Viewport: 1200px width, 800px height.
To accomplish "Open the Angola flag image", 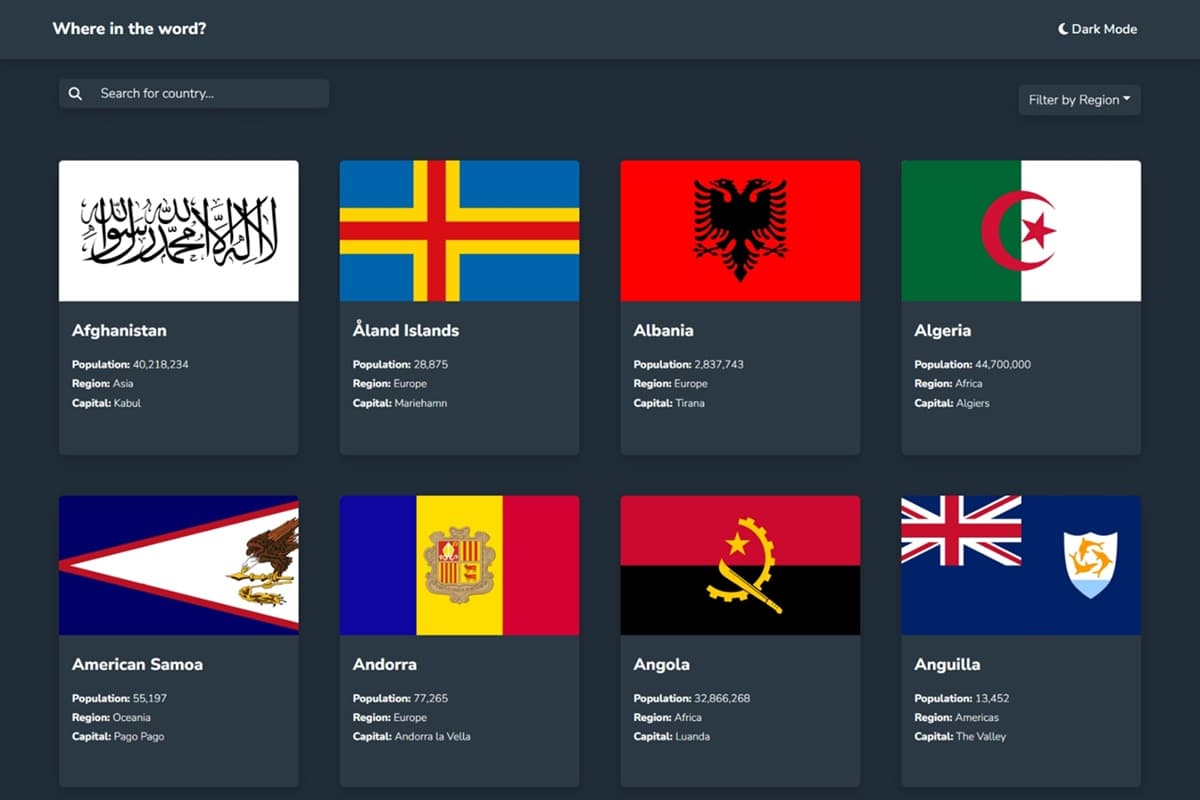I will point(740,565).
